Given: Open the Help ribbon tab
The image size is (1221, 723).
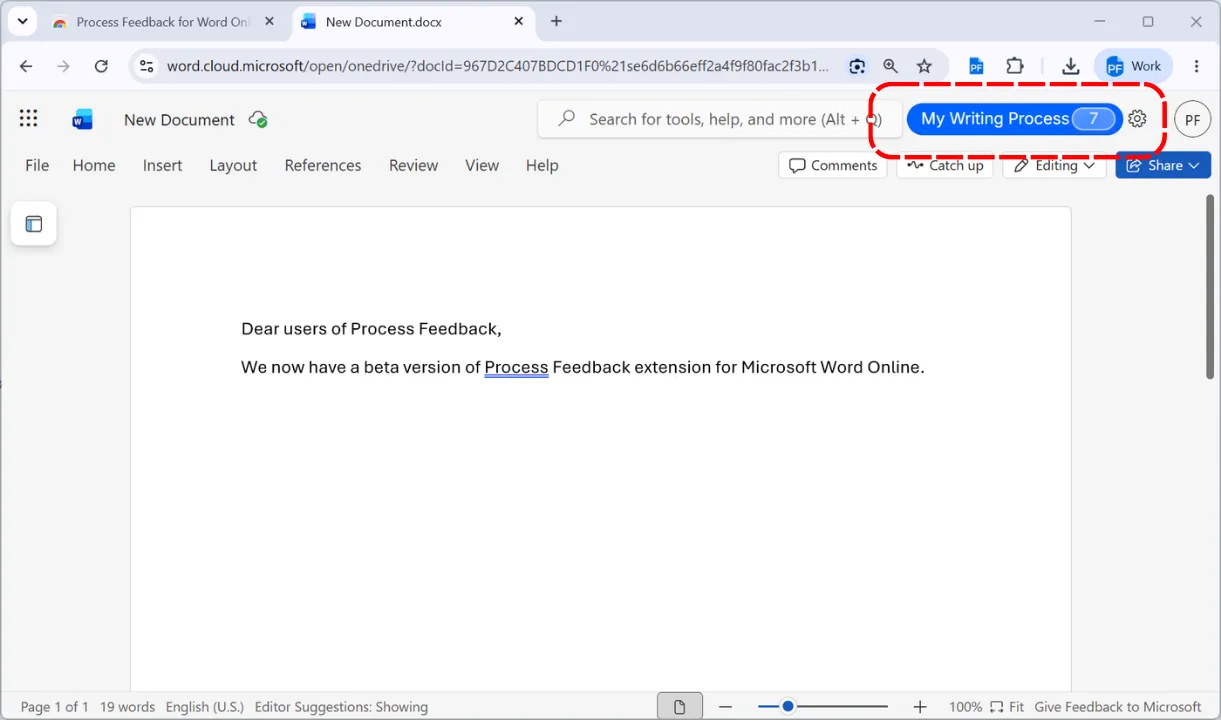Looking at the screenshot, I should click(542, 165).
